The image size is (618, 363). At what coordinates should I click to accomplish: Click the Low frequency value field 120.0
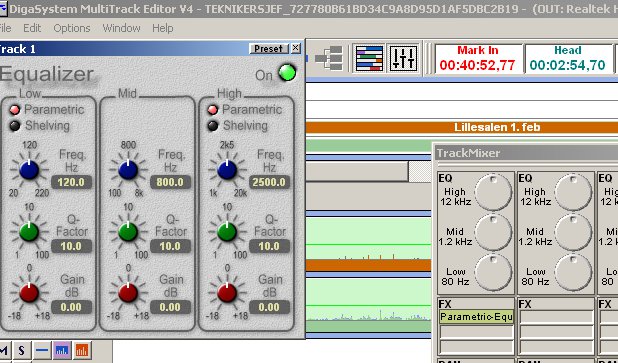[x=71, y=182]
